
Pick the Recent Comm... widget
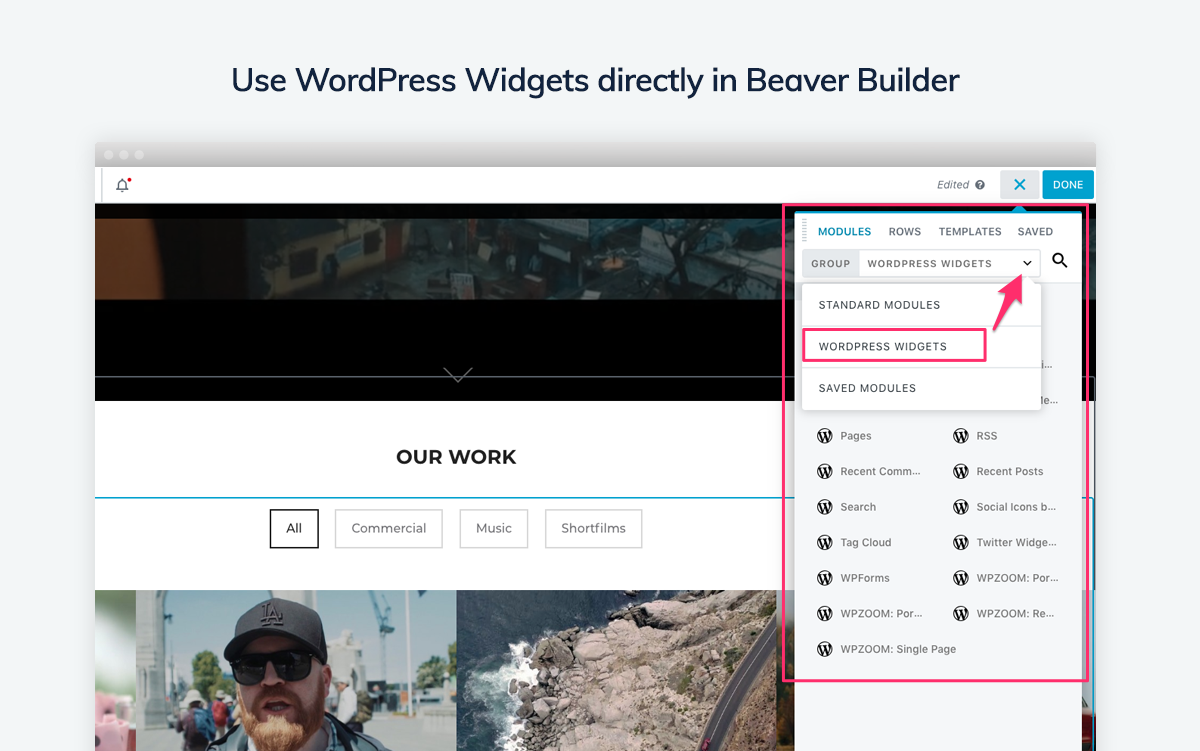tap(869, 471)
